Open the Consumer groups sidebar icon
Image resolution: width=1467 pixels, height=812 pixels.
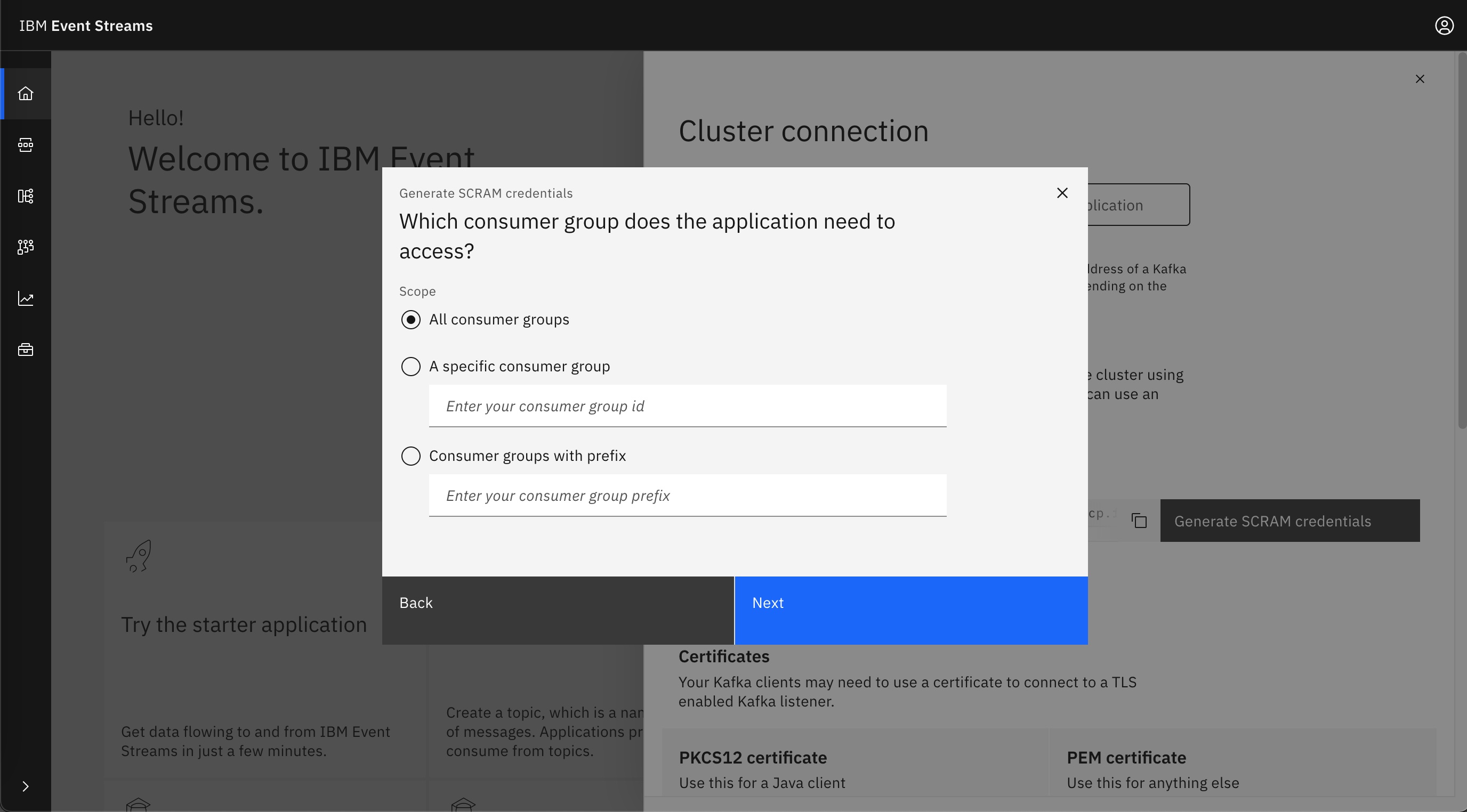(26, 247)
